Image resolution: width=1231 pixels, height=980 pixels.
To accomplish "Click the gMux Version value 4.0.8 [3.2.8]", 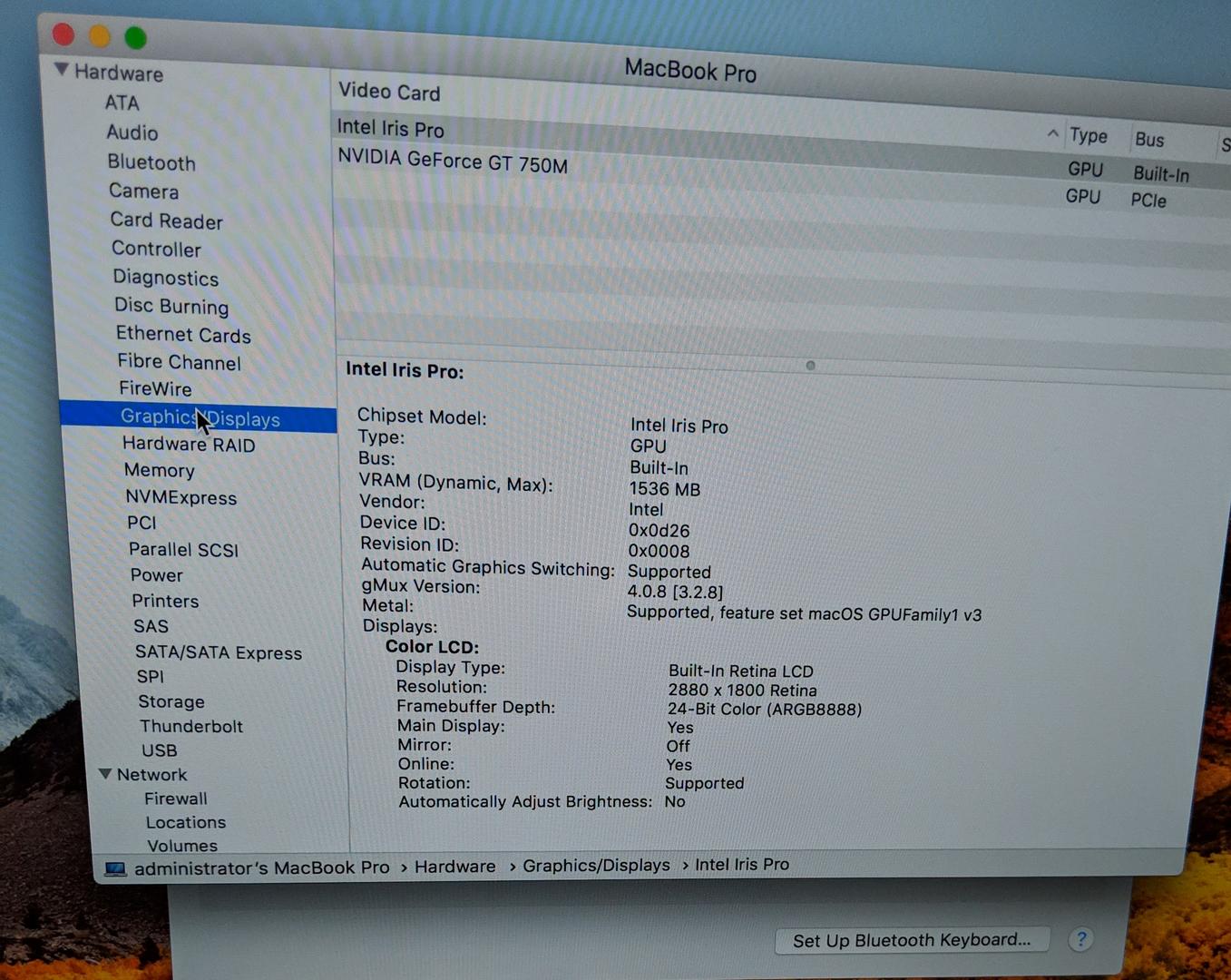I will (x=675, y=592).
